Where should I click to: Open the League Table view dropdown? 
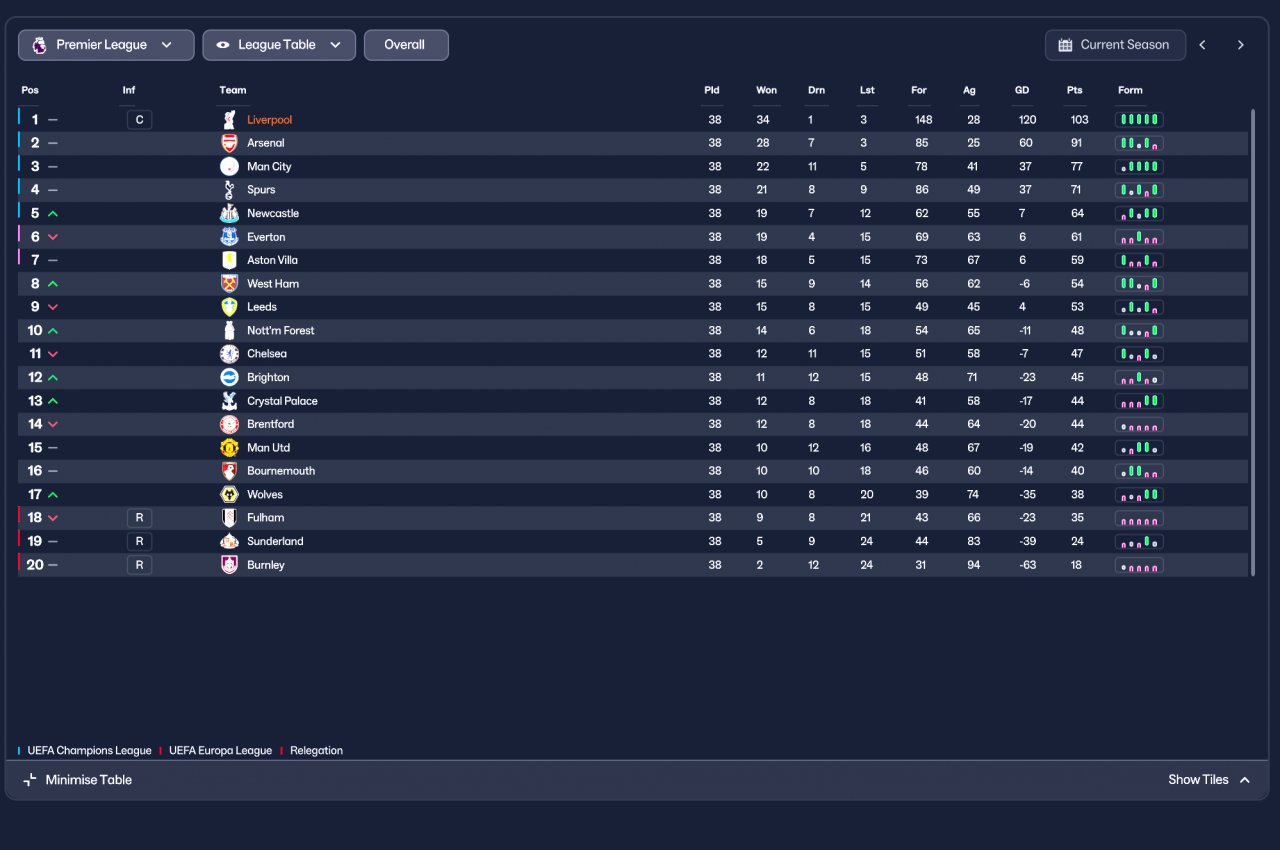point(279,45)
